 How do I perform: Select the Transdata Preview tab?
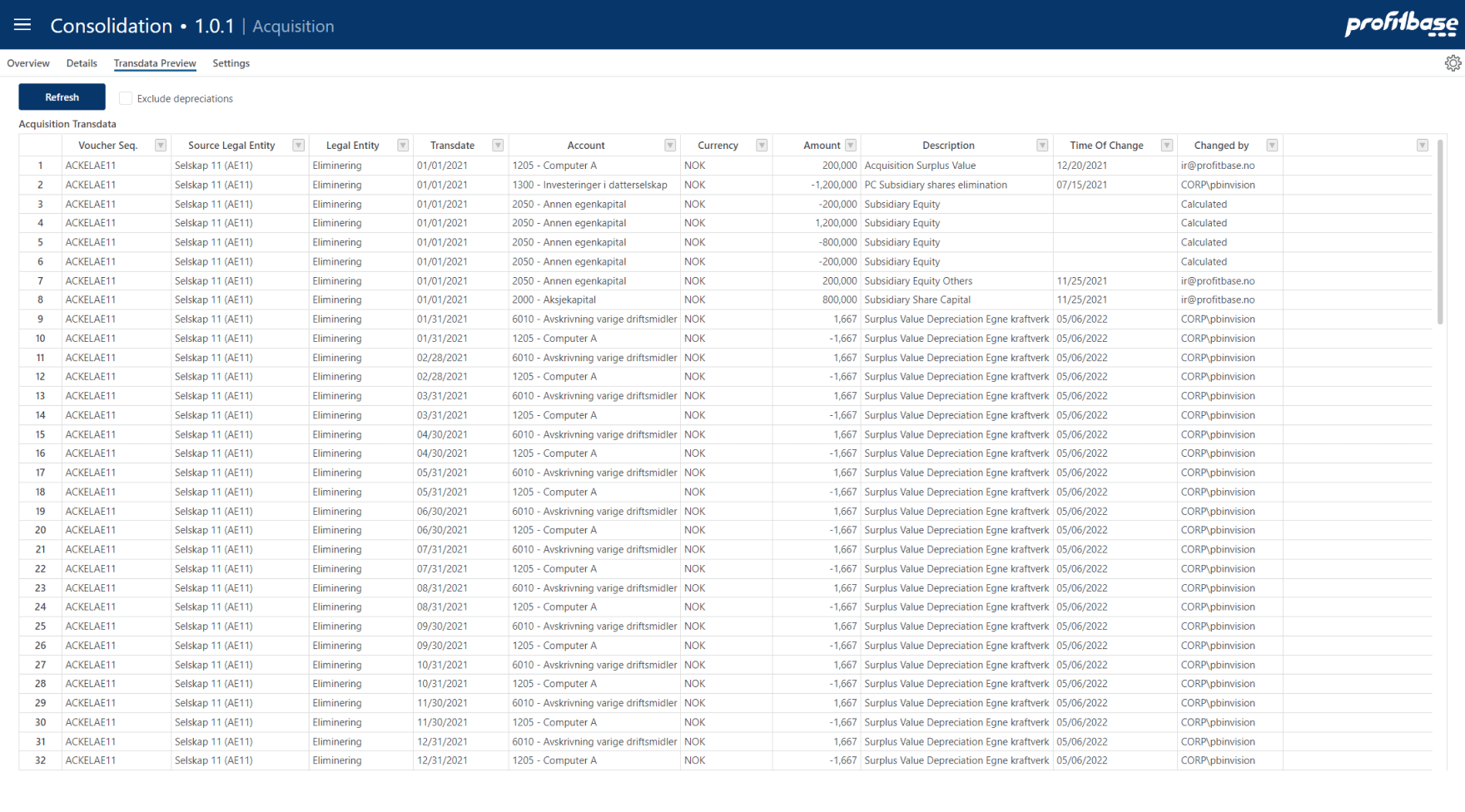coord(155,63)
